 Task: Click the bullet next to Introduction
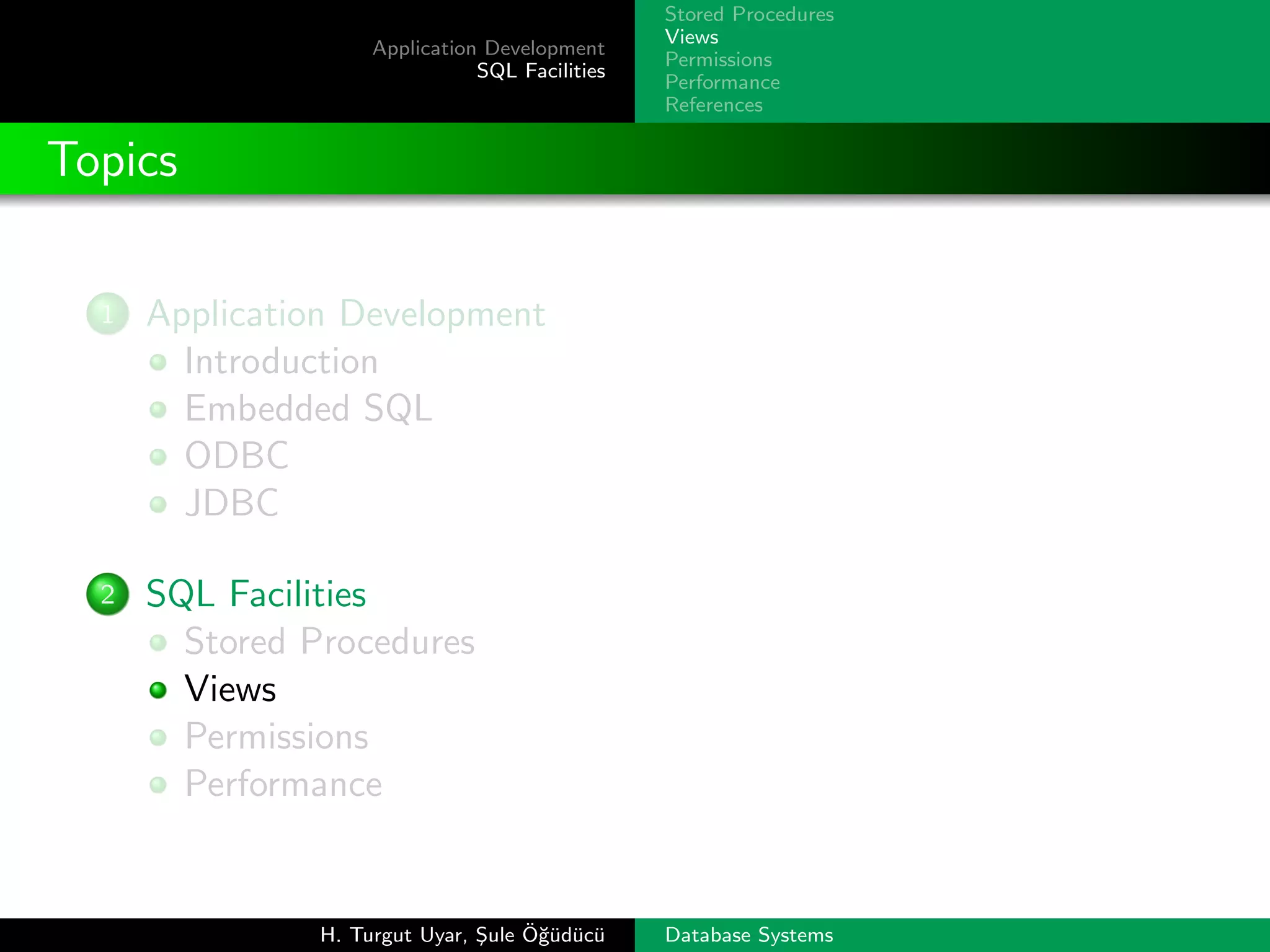(158, 362)
